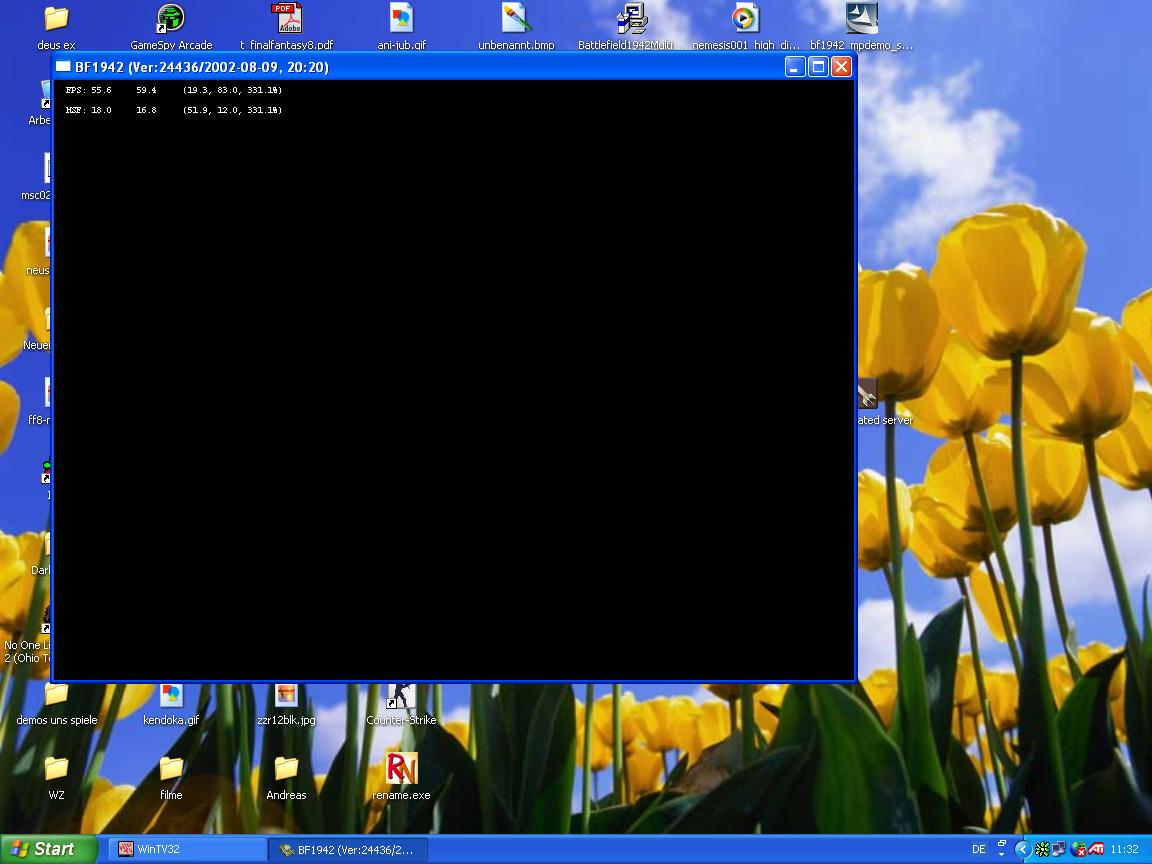This screenshot has width=1152, height=864.
Task: Close the BF1942 window
Action: 841,67
